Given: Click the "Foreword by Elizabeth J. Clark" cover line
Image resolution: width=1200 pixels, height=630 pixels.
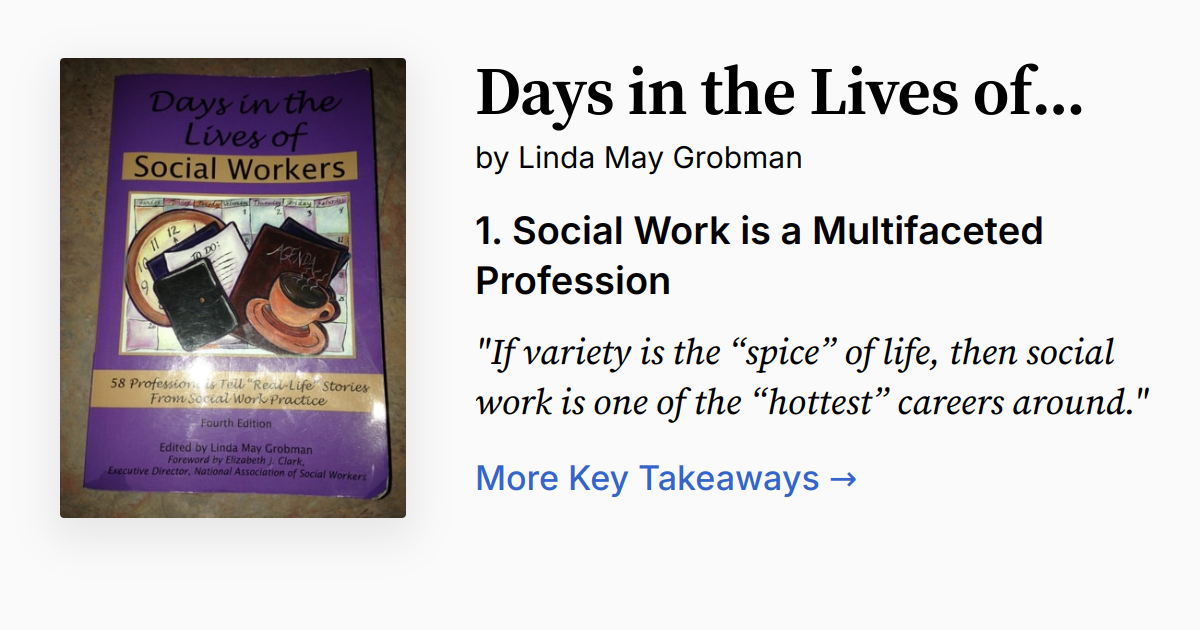Looking at the screenshot, I should coord(237,460).
